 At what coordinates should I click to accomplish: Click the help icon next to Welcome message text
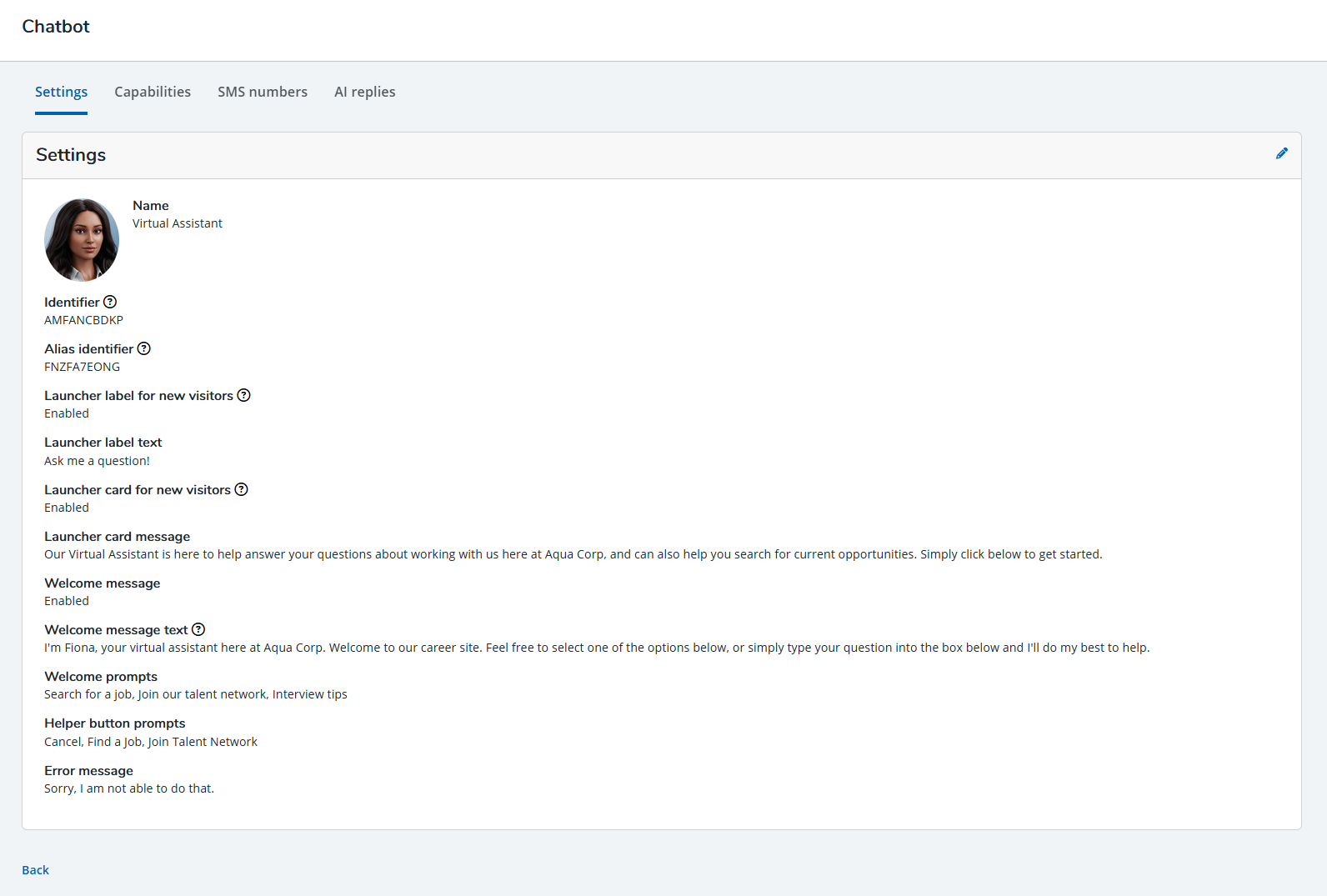click(x=198, y=629)
